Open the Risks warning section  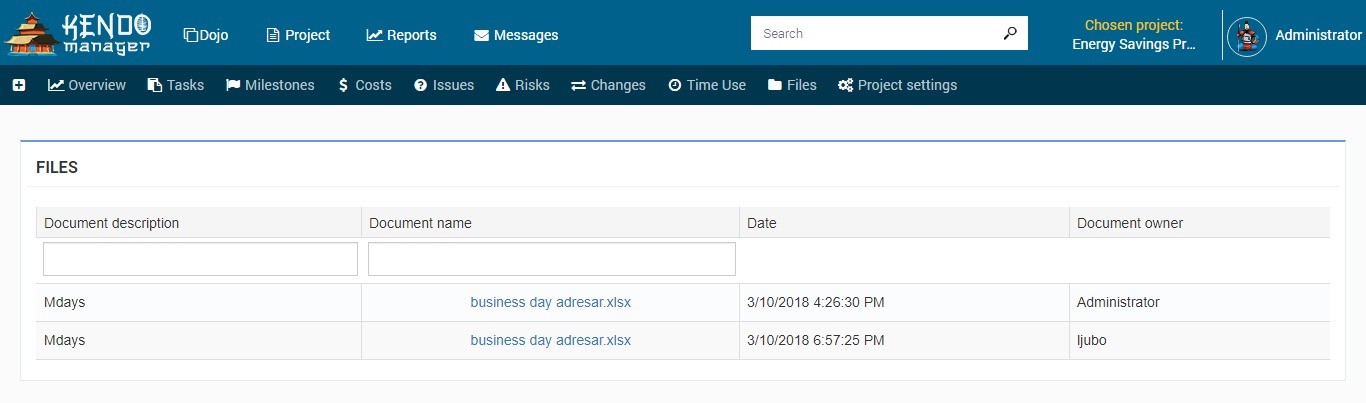click(523, 85)
